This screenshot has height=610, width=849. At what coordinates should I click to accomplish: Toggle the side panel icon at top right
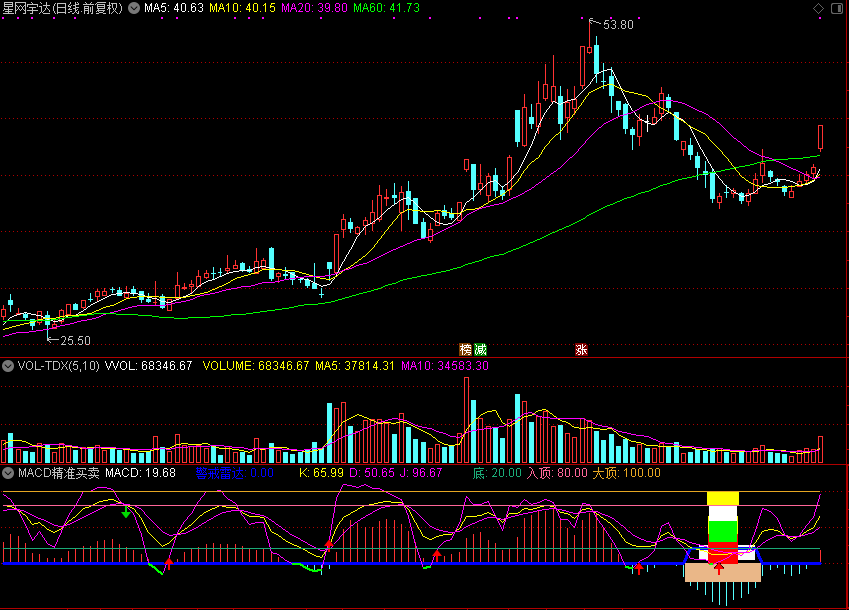[x=837, y=8]
